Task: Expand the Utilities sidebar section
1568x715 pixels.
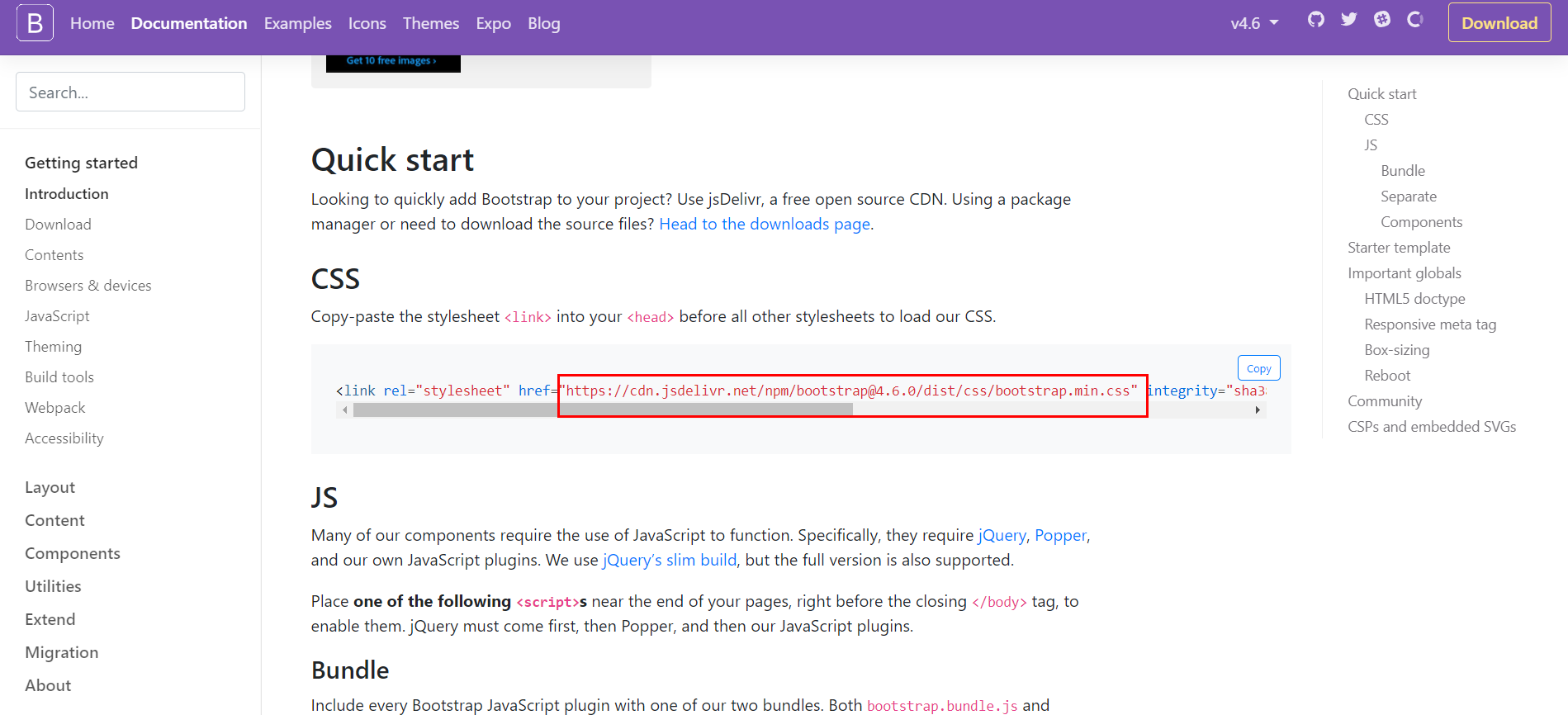Action: tap(53, 586)
